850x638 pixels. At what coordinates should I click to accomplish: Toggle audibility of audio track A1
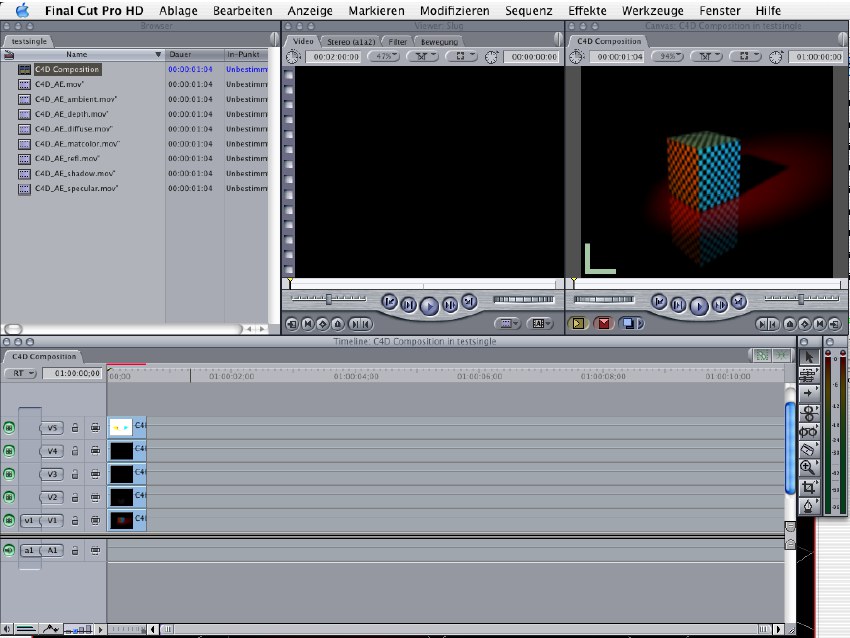tap(9, 550)
